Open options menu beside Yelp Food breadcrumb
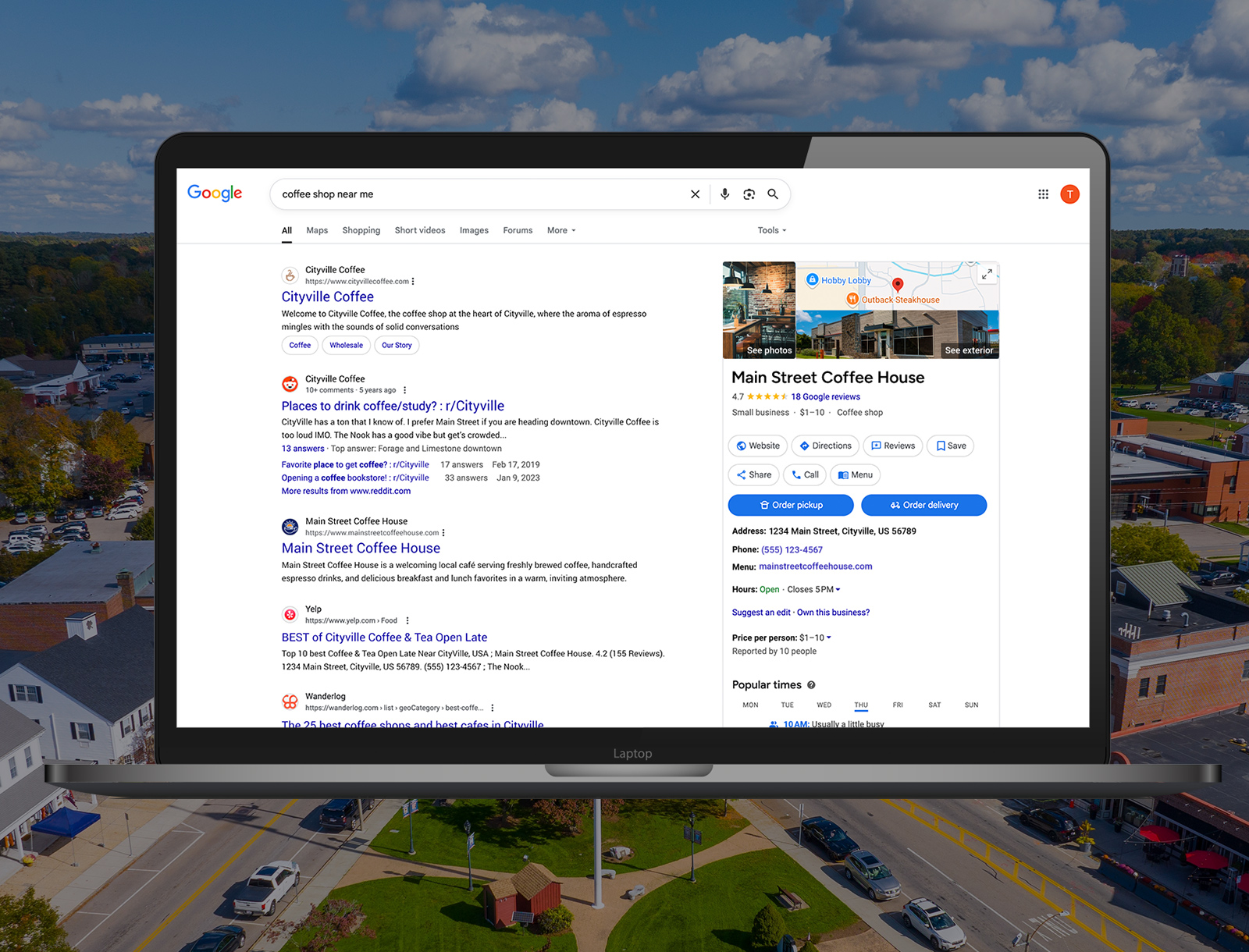This screenshot has height=952, width=1249. (x=407, y=621)
